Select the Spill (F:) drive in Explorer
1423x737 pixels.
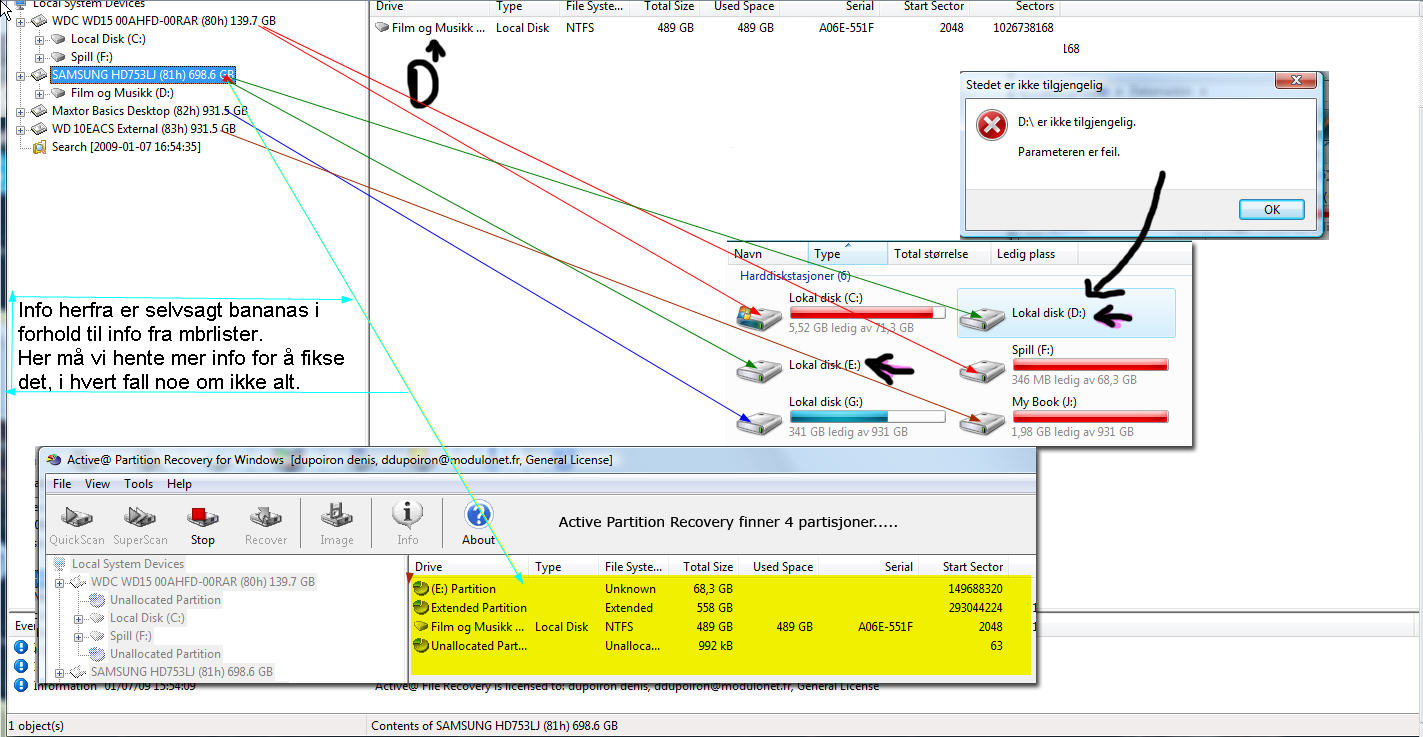(1064, 365)
